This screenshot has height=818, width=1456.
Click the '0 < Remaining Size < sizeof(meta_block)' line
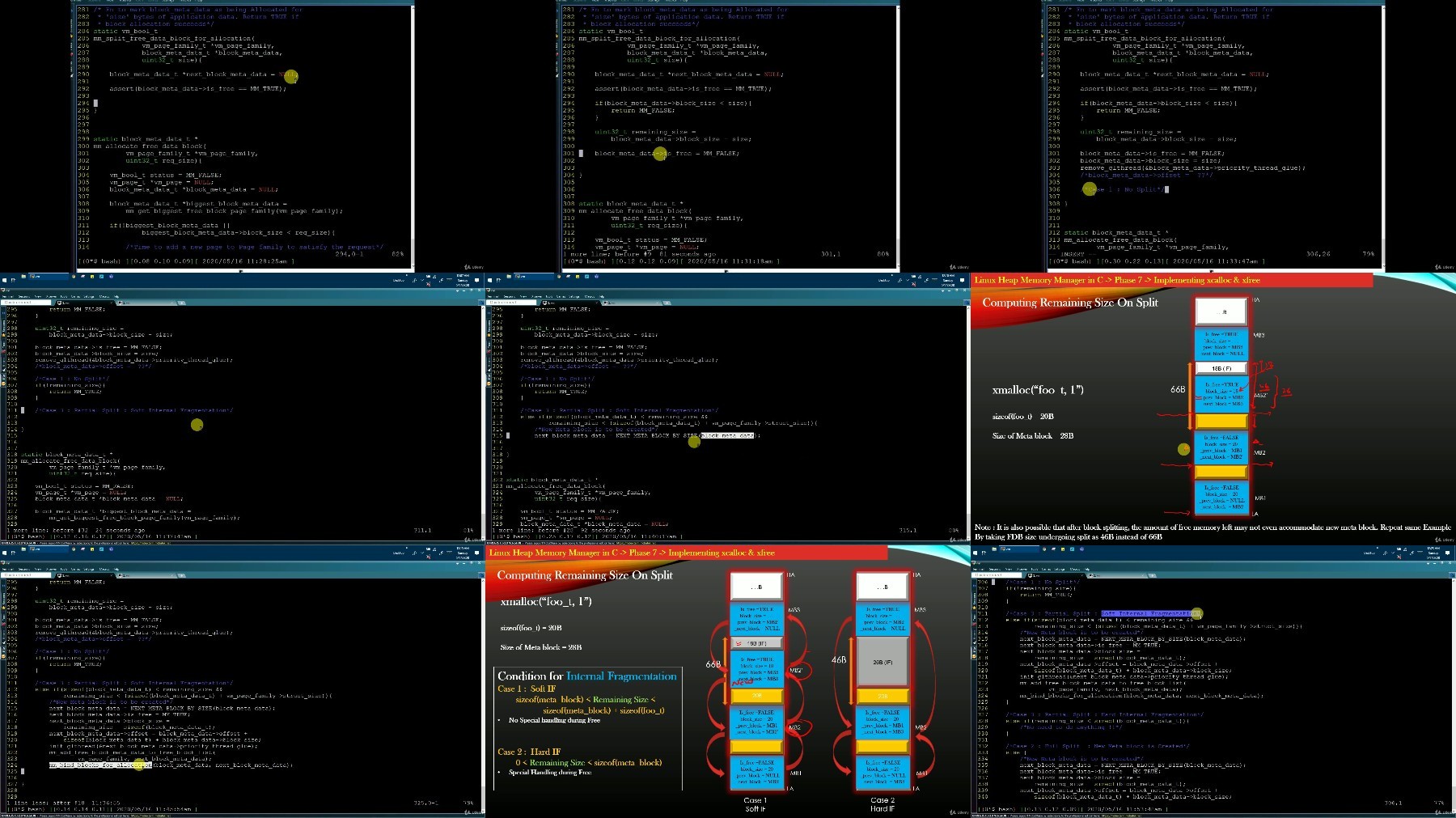[588, 762]
